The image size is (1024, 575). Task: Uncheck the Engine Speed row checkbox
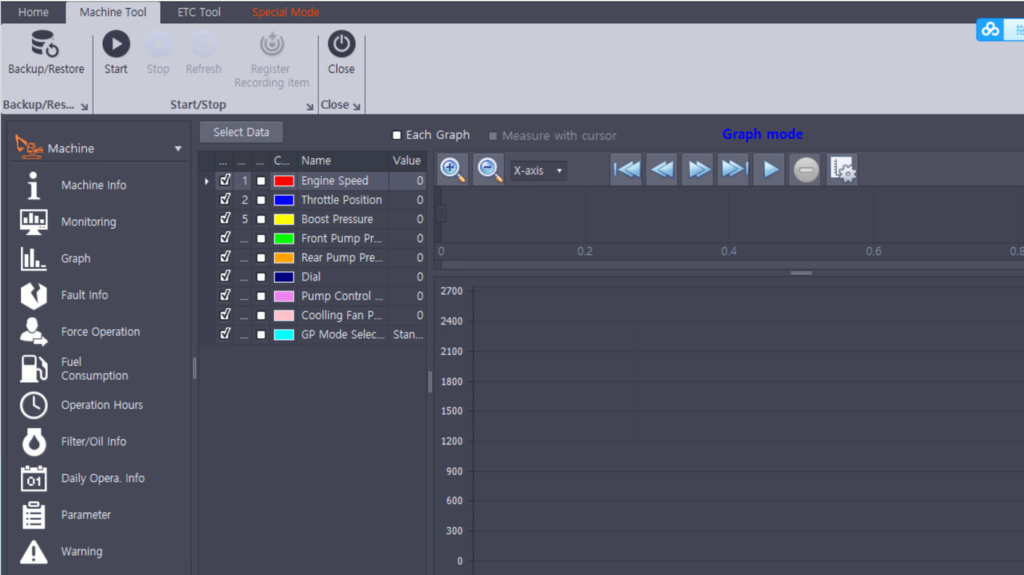[225, 181]
